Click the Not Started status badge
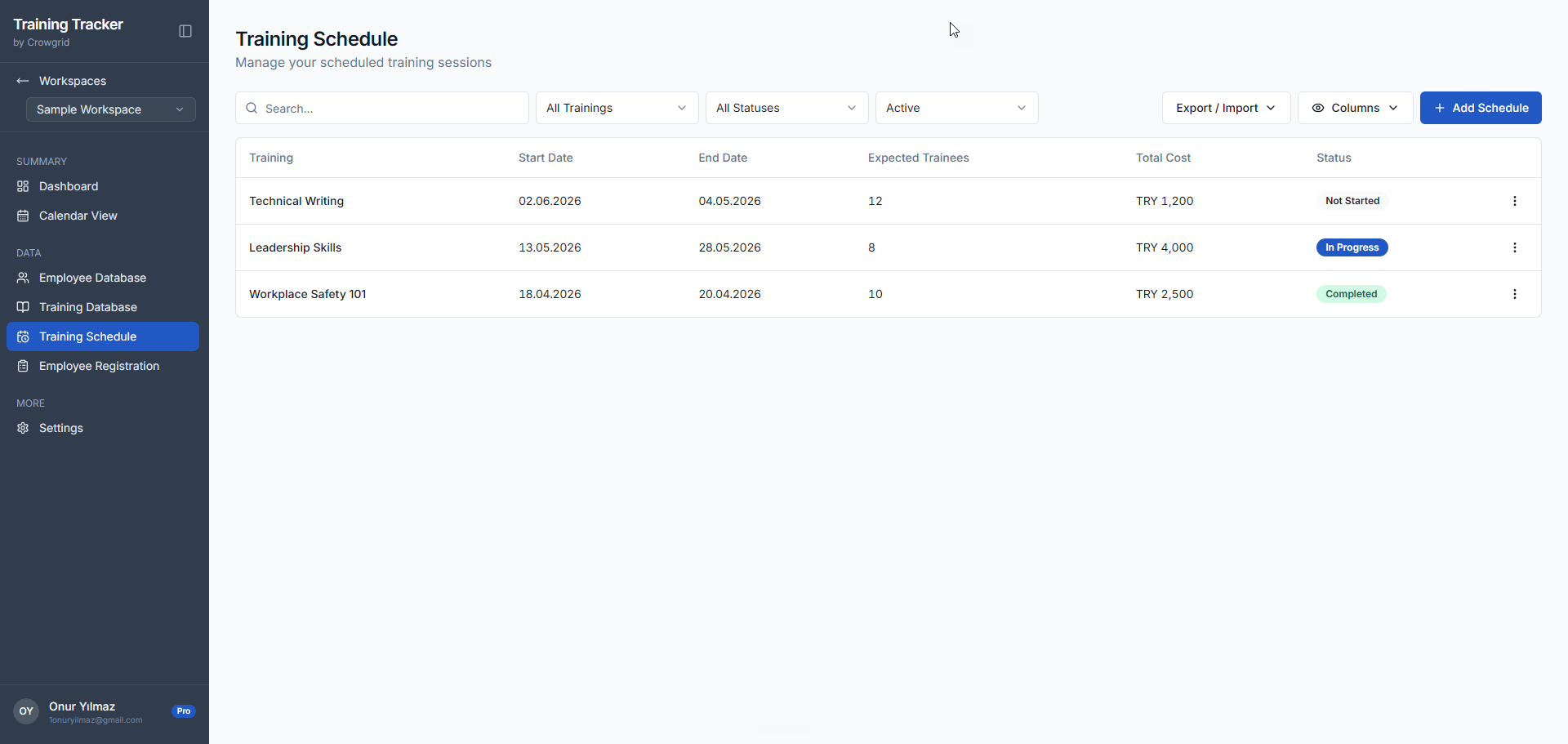Viewport: 1568px width, 744px height. (x=1352, y=201)
